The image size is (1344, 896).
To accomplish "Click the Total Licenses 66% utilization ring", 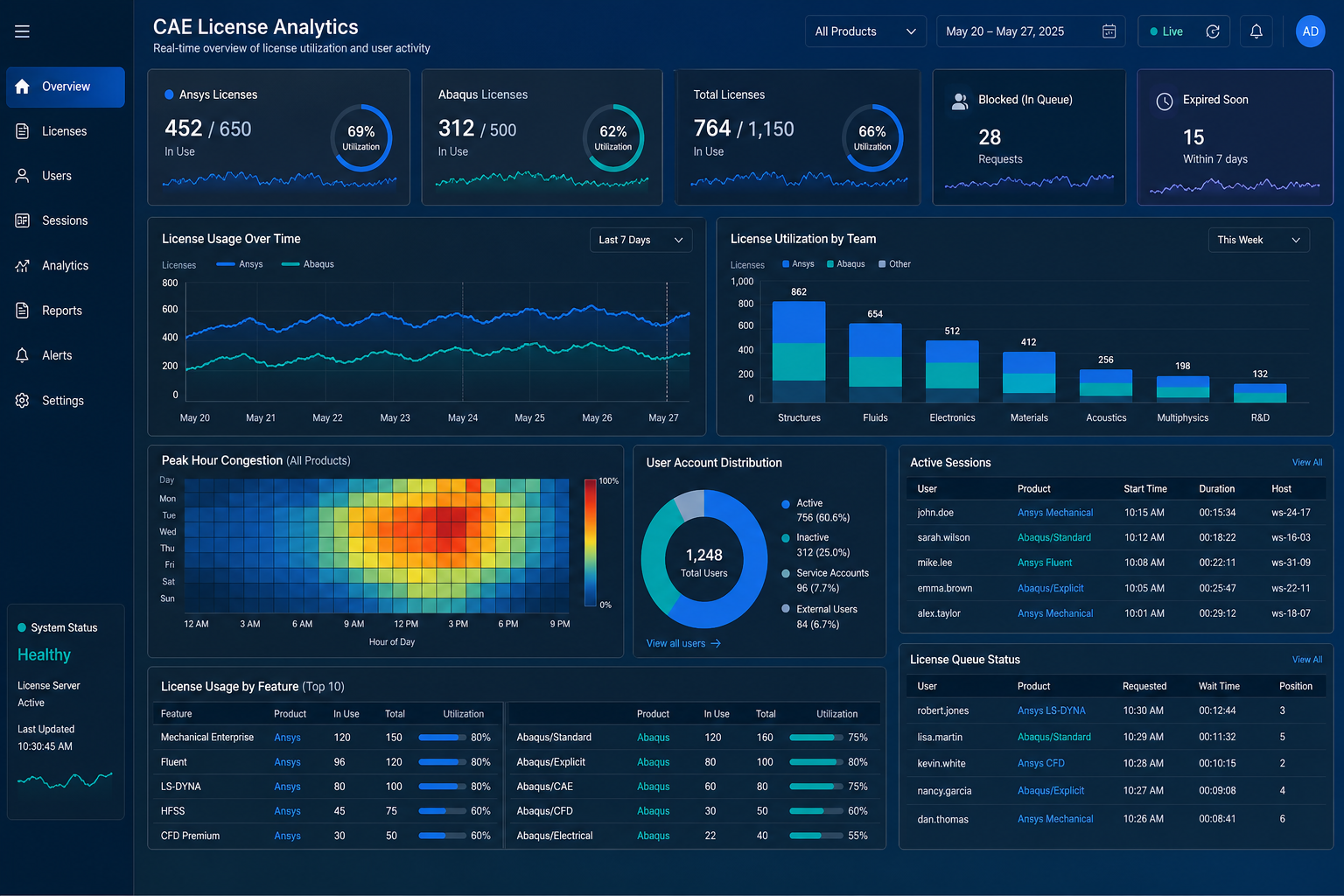I will (872, 138).
